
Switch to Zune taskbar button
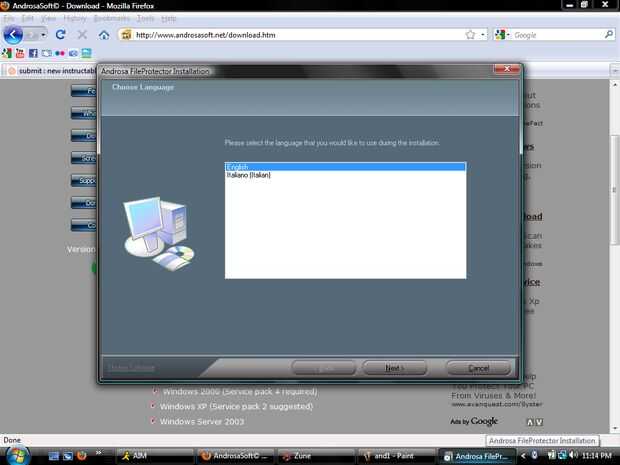(315, 456)
